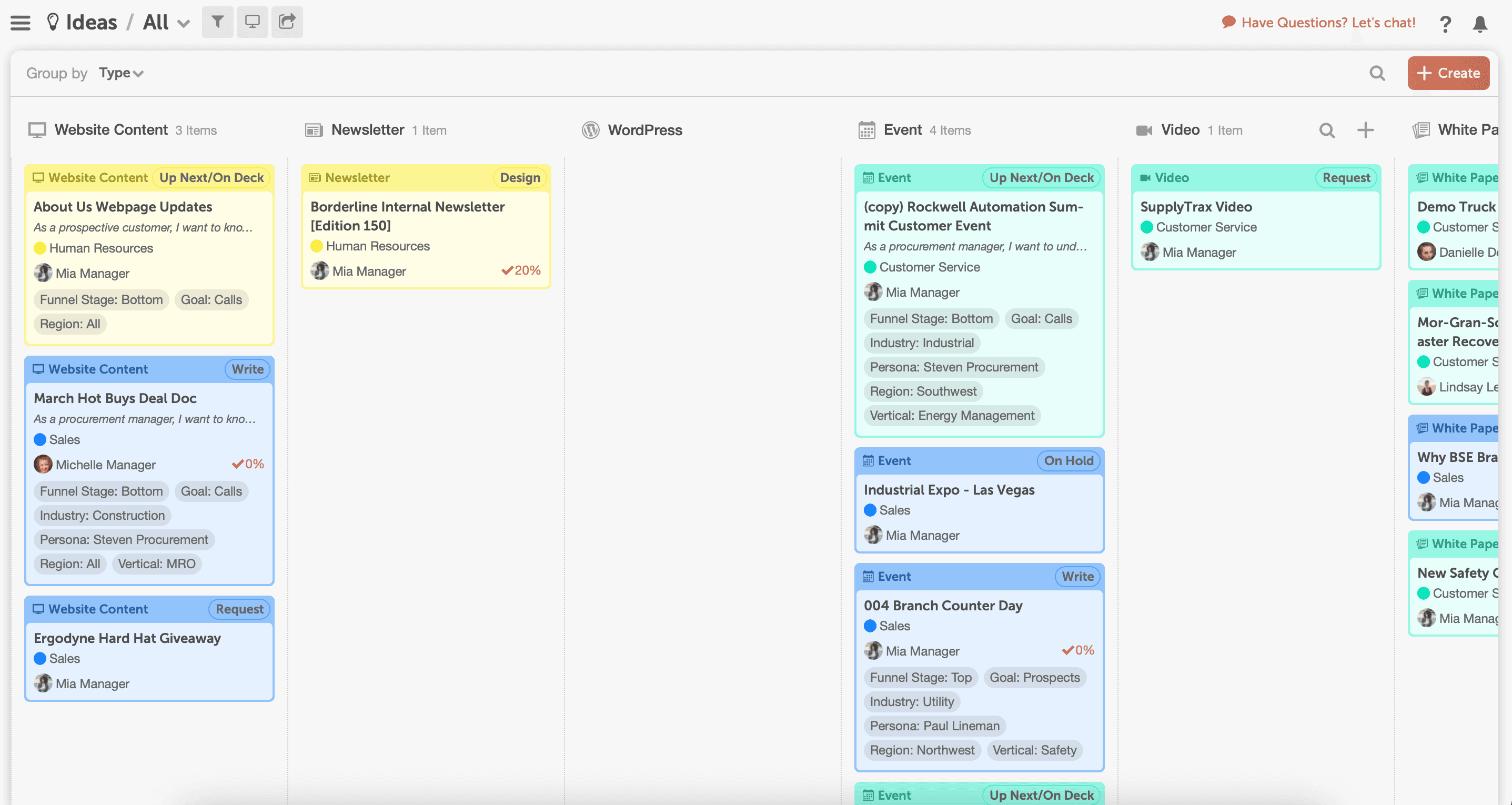Screen dimensions: 1512x805
Task: Search within the Video column
Action: coord(1327,130)
